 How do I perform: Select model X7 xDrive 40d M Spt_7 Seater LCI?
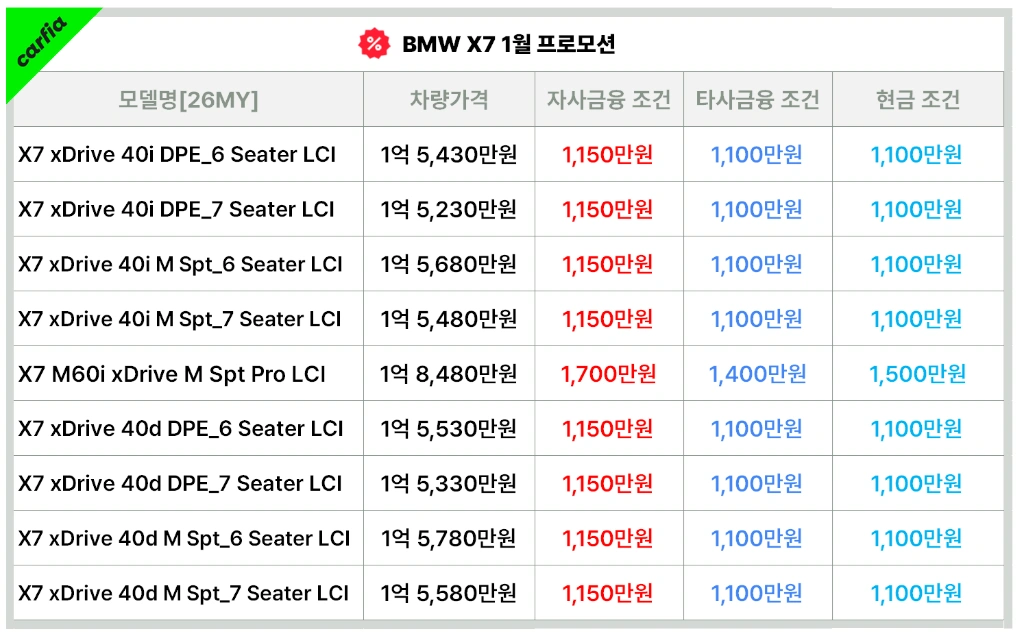coord(184,593)
